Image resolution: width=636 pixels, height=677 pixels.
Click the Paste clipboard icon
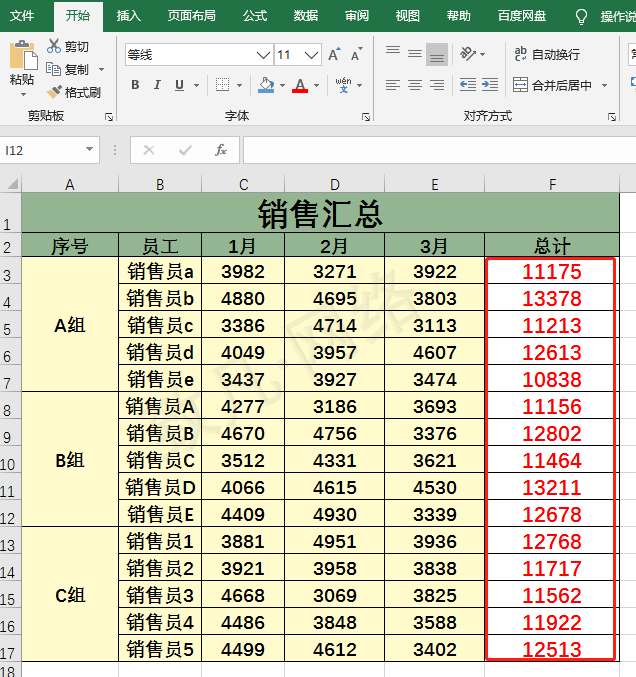click(x=23, y=55)
